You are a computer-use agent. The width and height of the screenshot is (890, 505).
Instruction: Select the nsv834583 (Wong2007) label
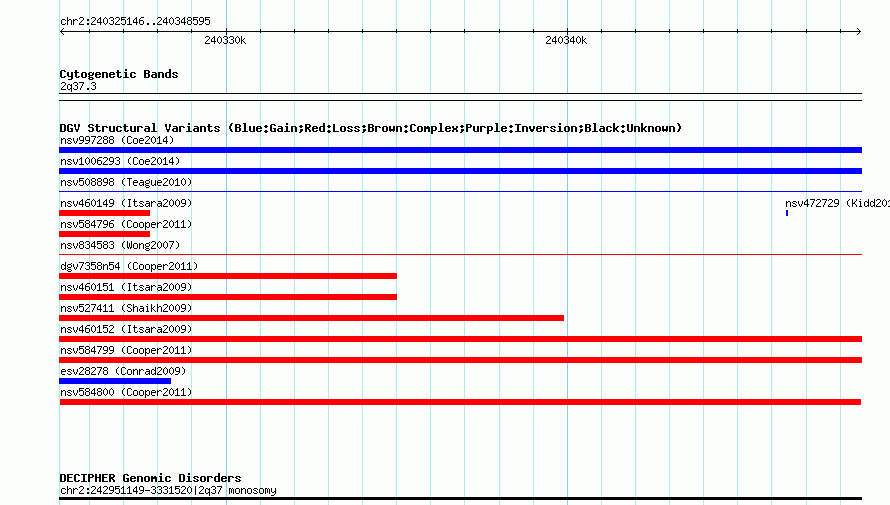click(x=120, y=245)
